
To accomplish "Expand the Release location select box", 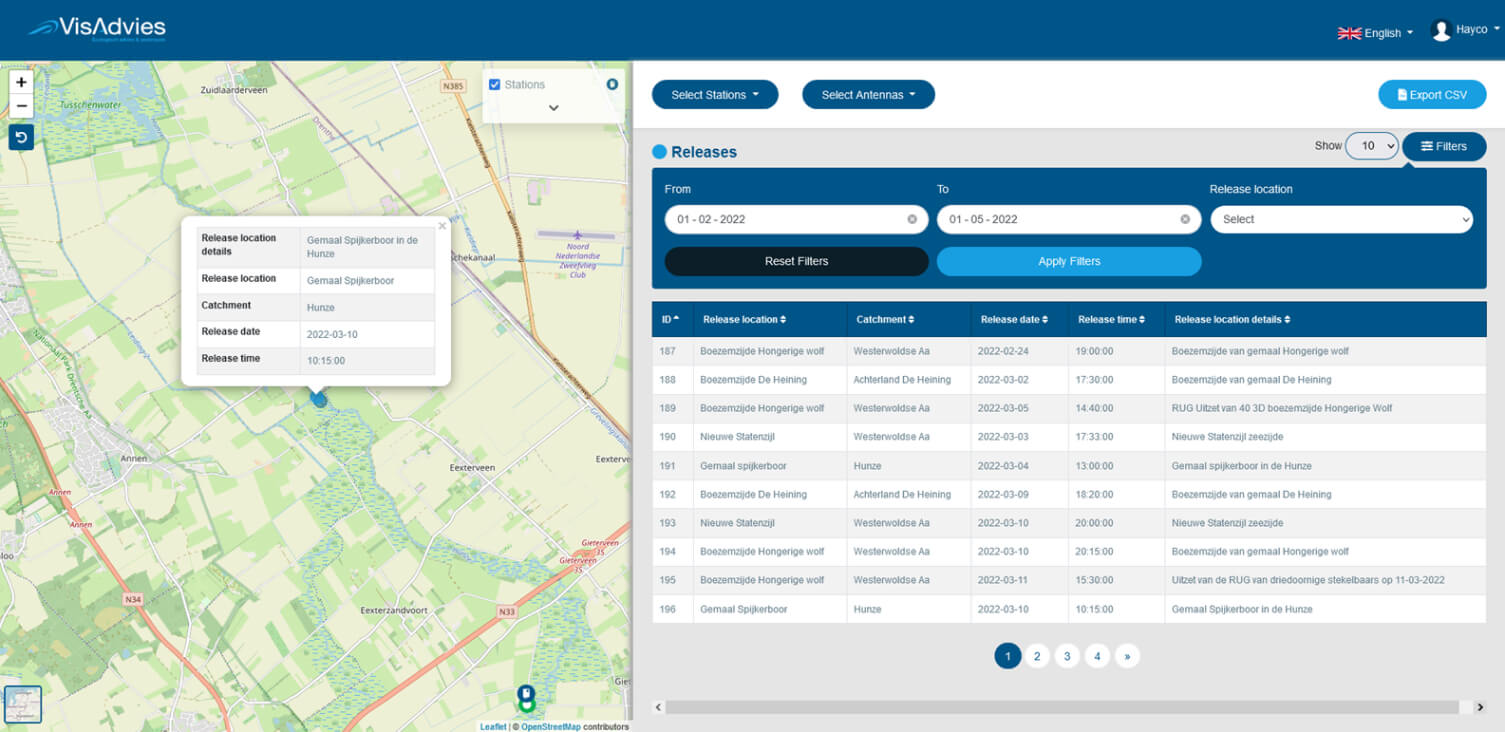I will 1341,219.
